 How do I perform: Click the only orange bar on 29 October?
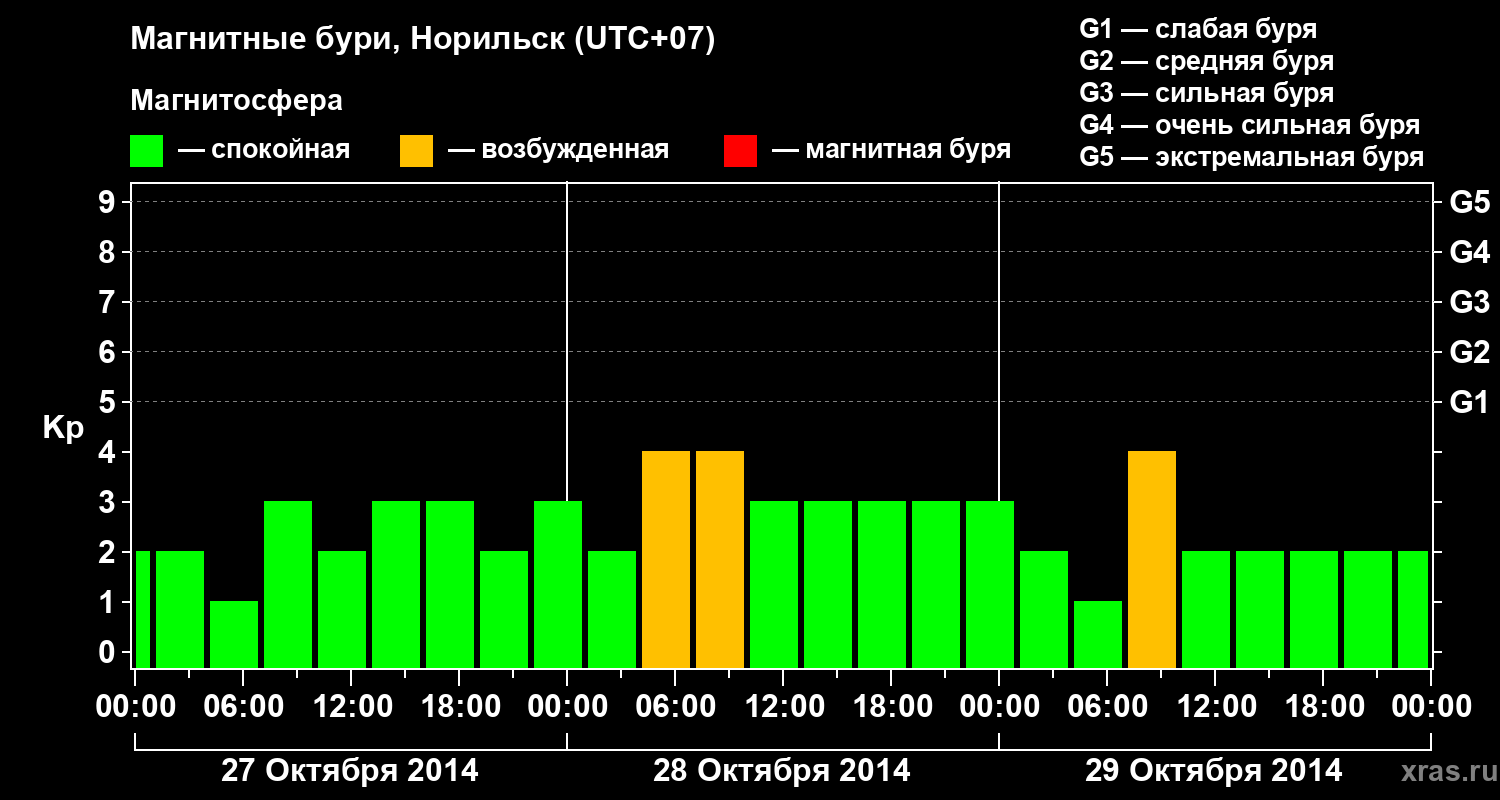click(x=1152, y=560)
